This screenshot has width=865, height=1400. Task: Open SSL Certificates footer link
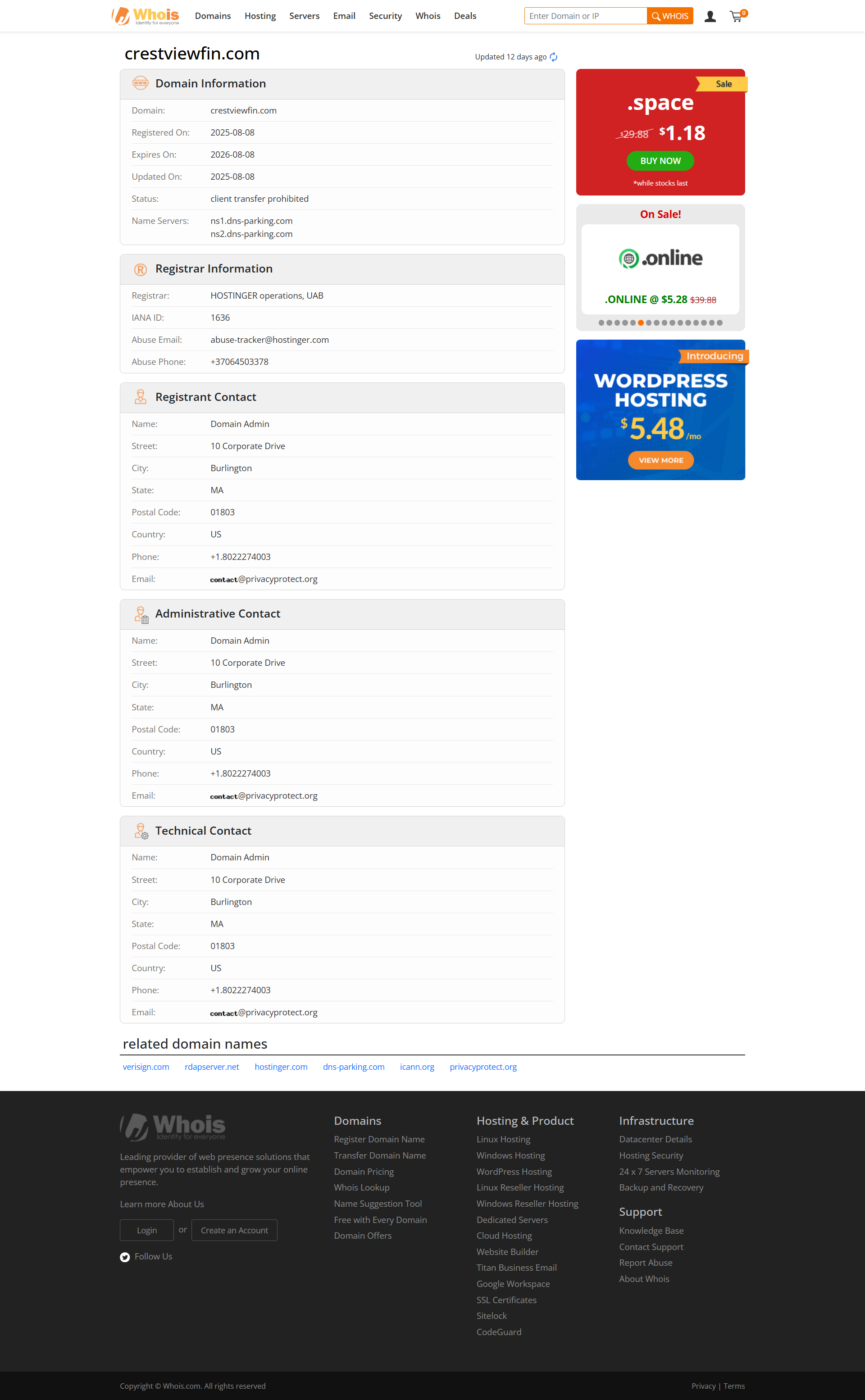506,1300
